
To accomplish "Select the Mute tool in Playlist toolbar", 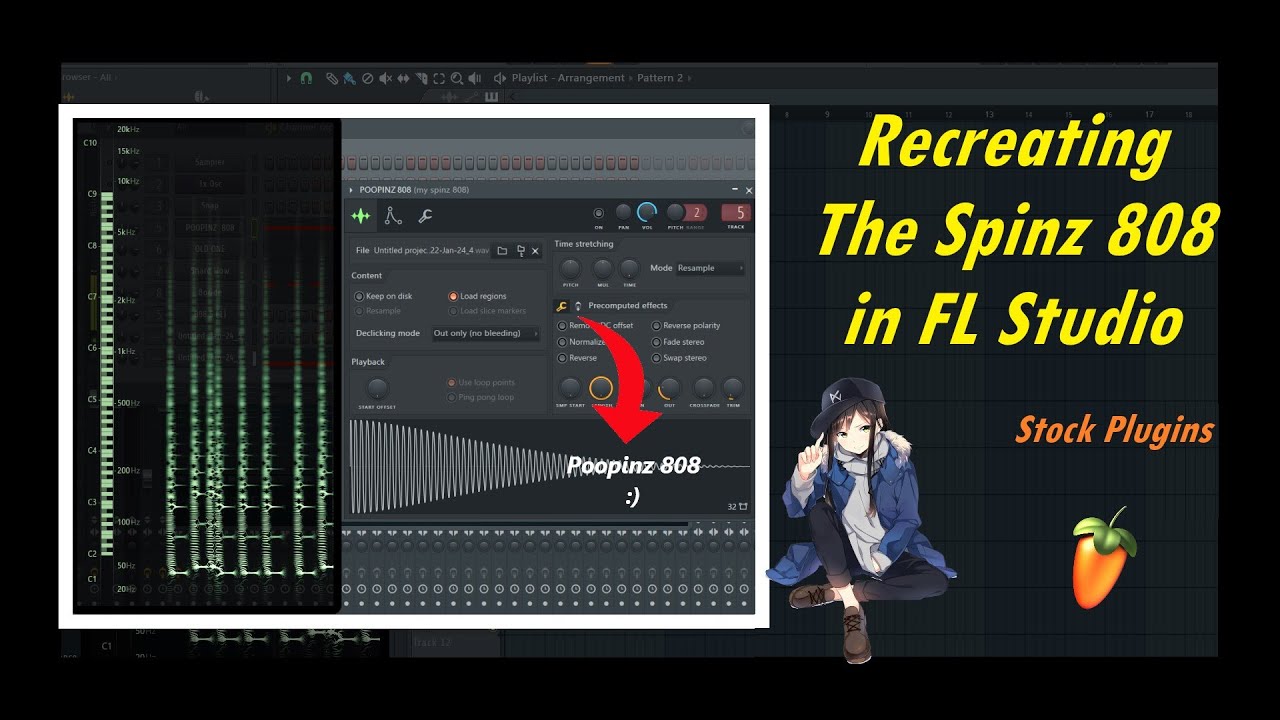I will coord(385,78).
